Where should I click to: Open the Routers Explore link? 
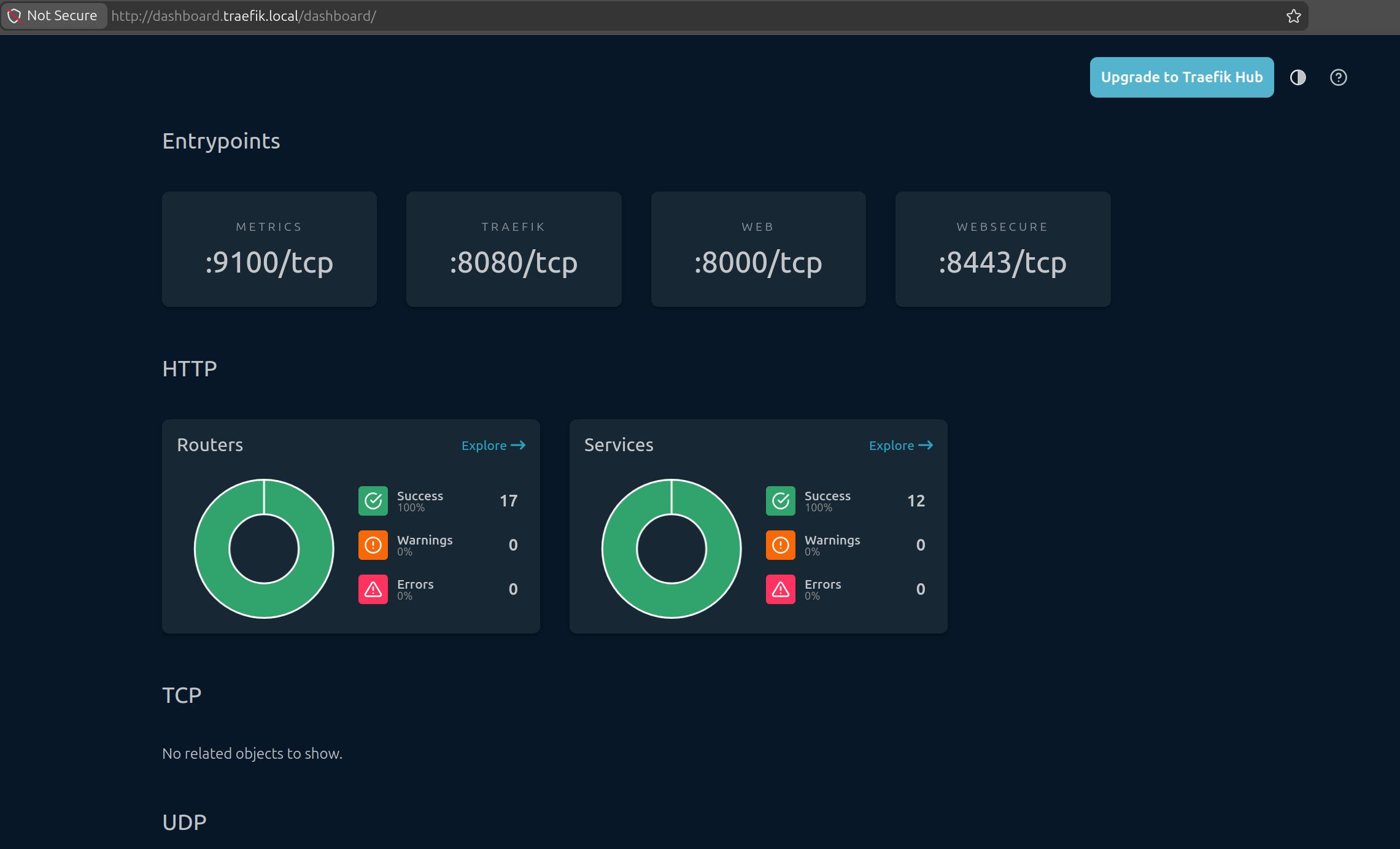493,446
